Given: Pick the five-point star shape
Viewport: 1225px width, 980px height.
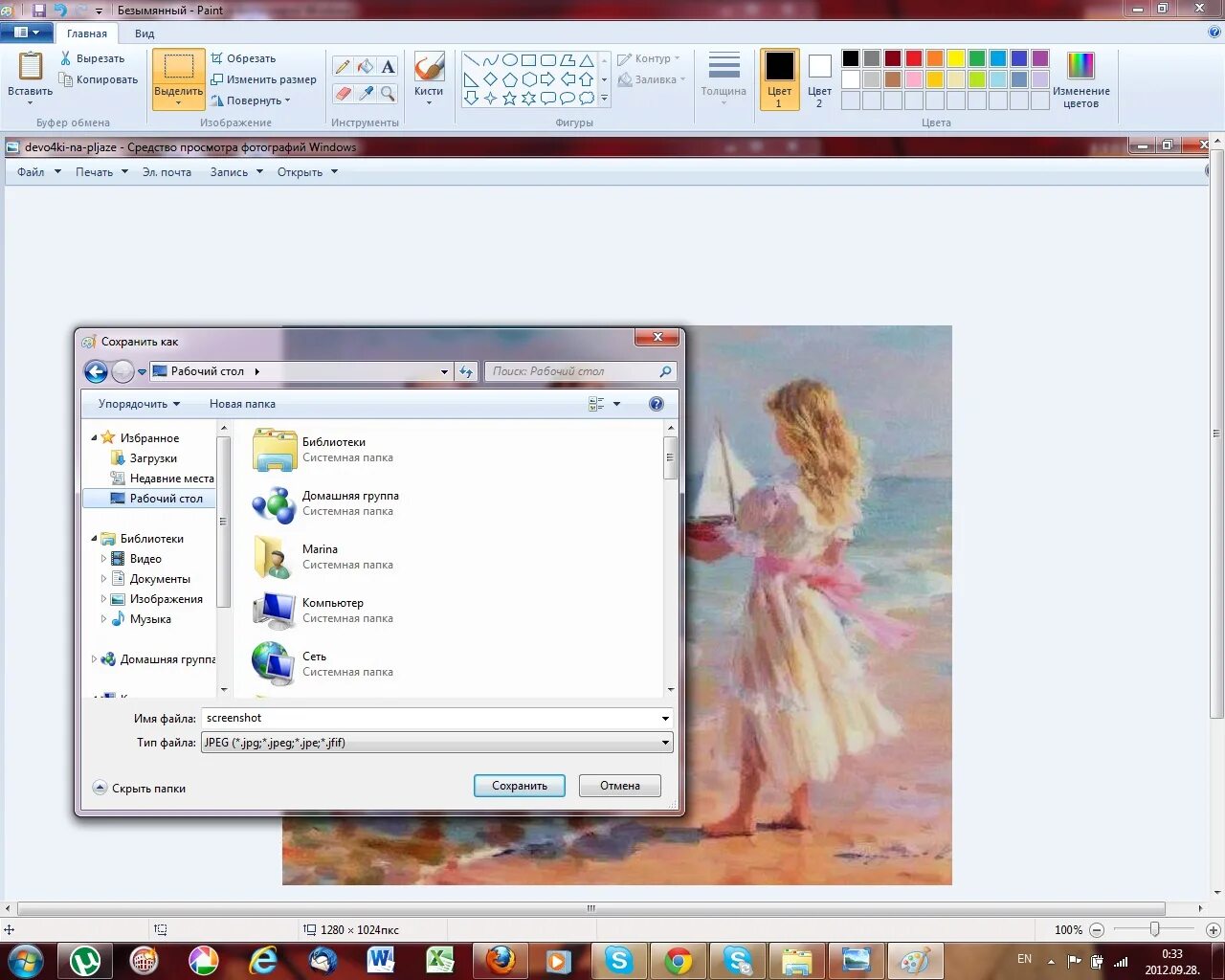Looking at the screenshot, I should 509,98.
